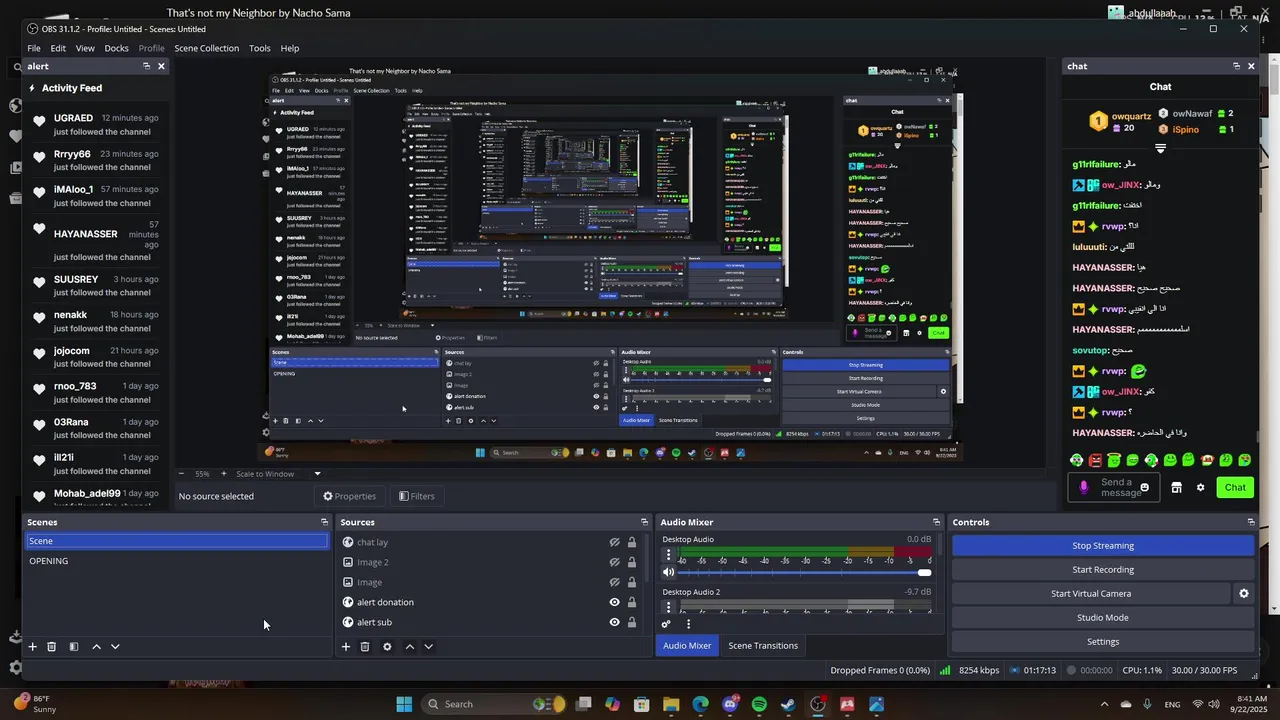Move source up in the Sources toolbar
This screenshot has width=1280, height=720.
tap(409, 647)
